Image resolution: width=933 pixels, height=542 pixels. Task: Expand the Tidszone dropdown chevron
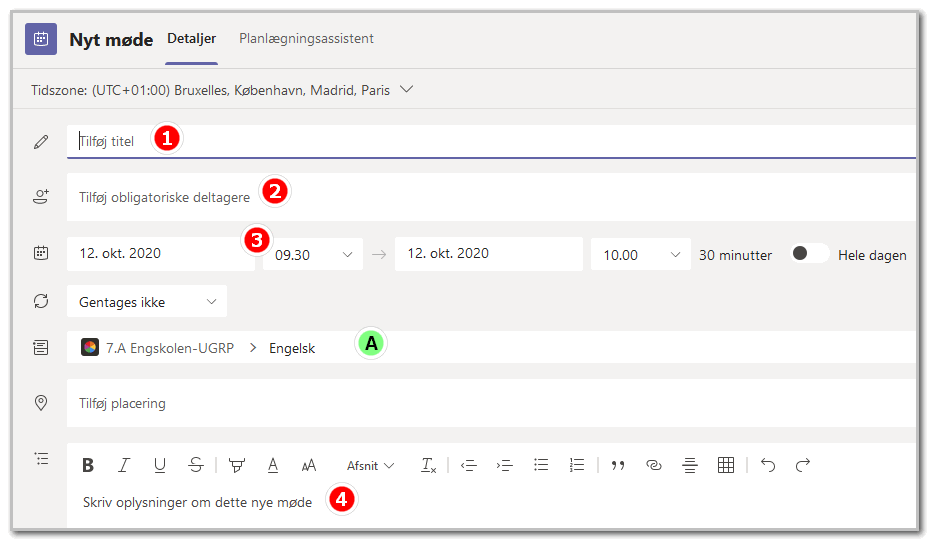point(406,89)
